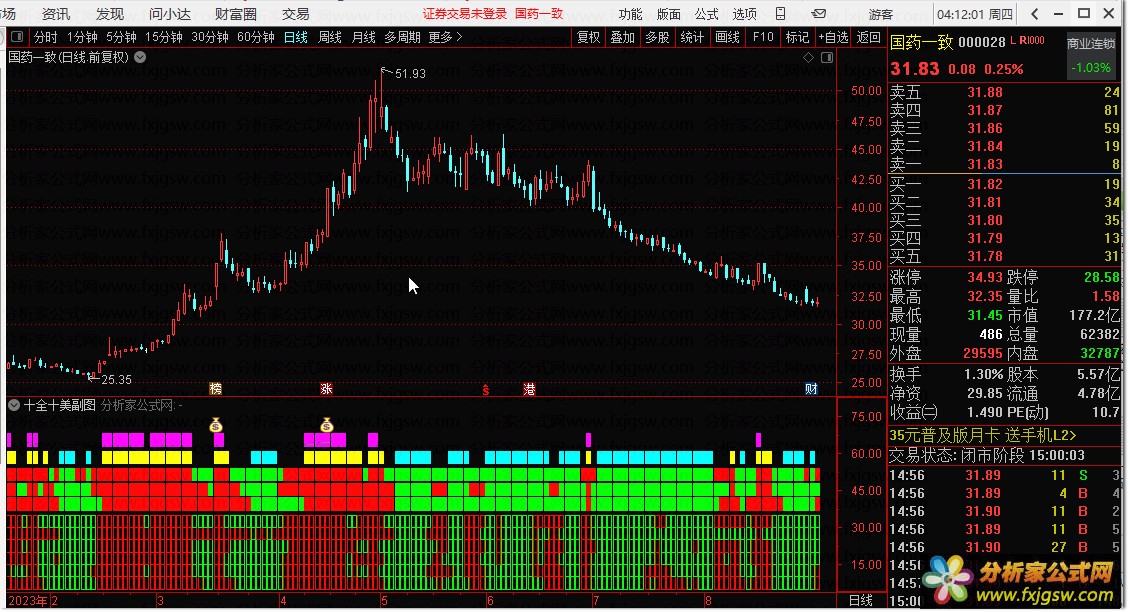Click the 游客 guest account label

click(x=880, y=14)
